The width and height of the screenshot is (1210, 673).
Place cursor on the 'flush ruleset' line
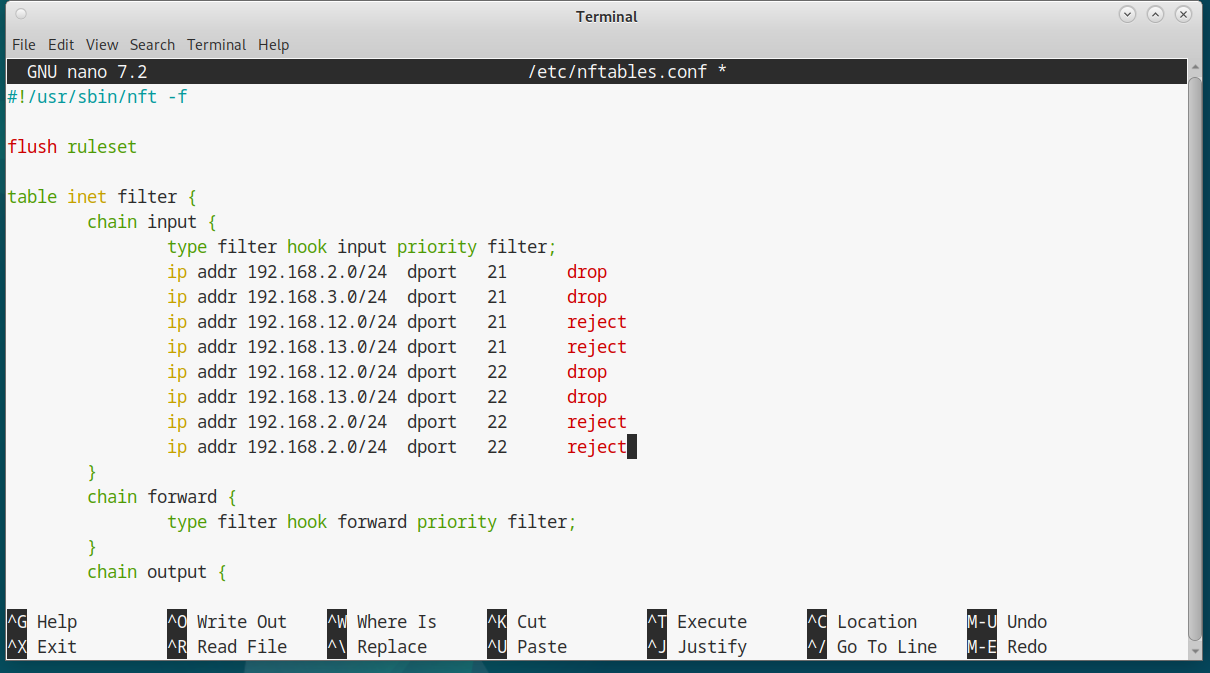(72, 147)
